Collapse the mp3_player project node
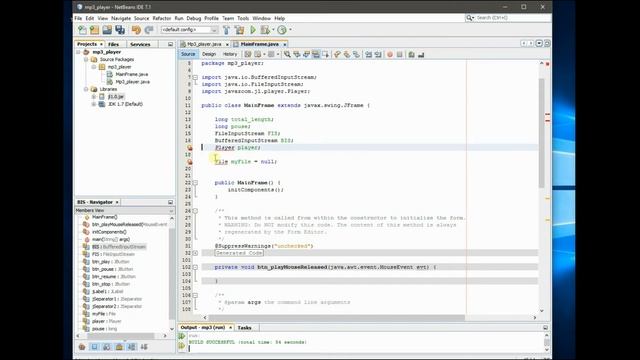This screenshot has width=640, height=360. [x=78, y=52]
